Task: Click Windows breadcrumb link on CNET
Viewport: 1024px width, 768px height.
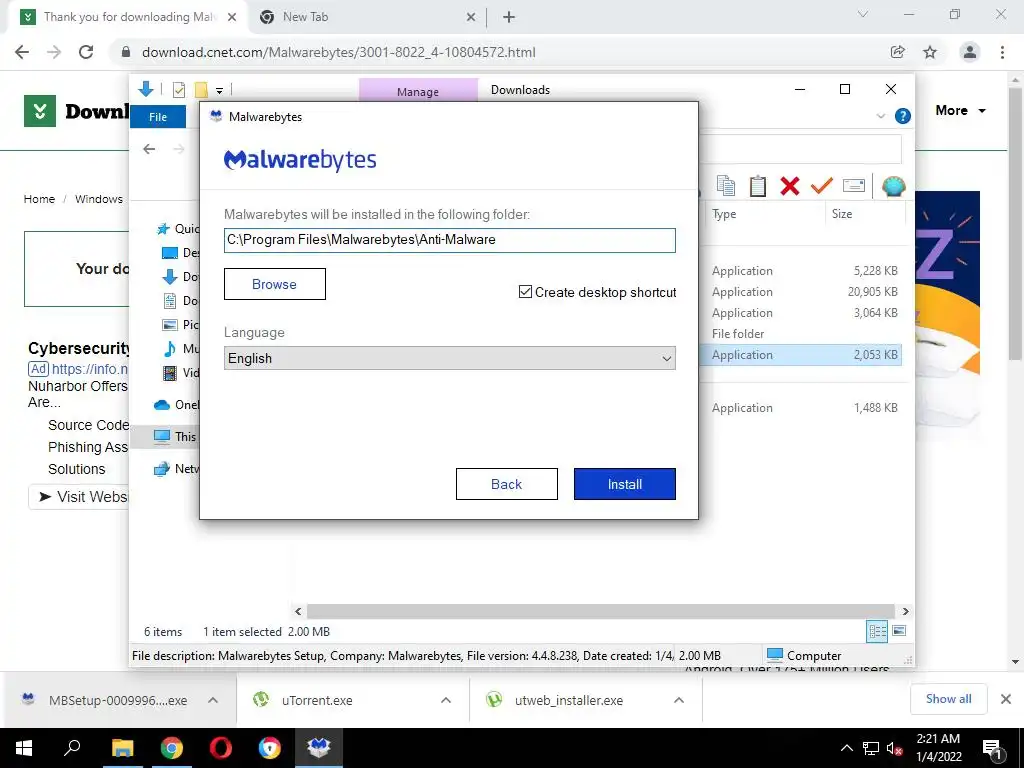Action: tap(99, 199)
